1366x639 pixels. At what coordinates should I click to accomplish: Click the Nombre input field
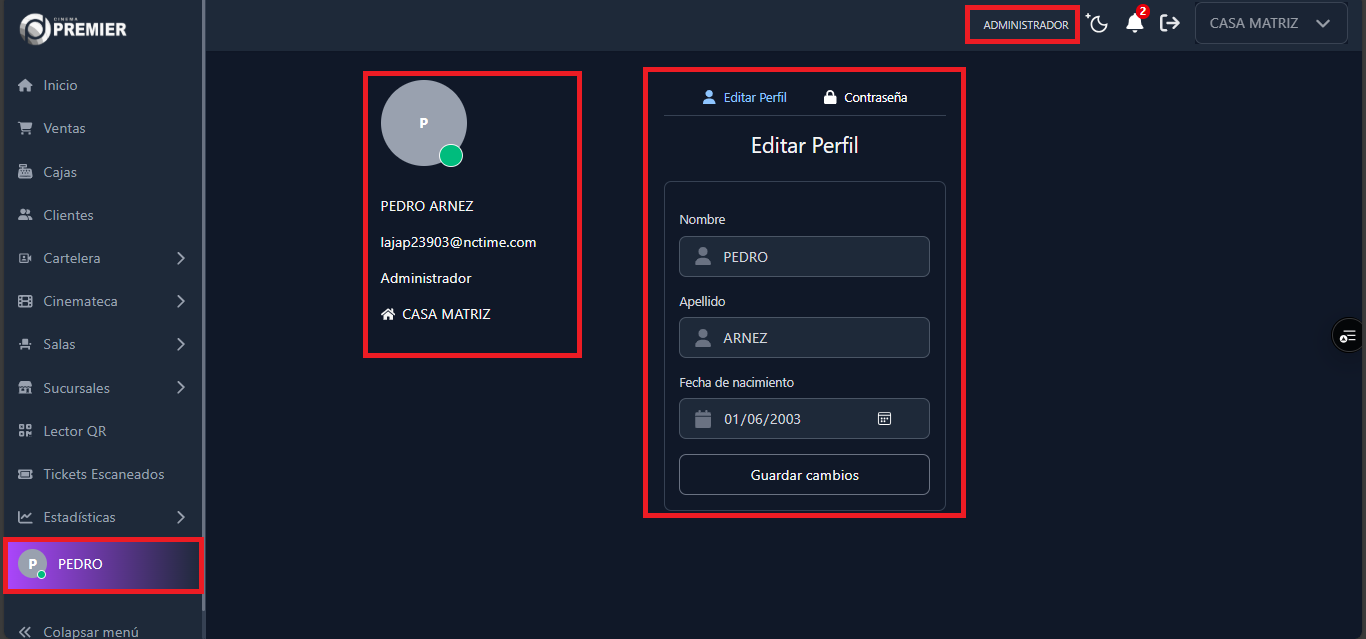click(804, 257)
